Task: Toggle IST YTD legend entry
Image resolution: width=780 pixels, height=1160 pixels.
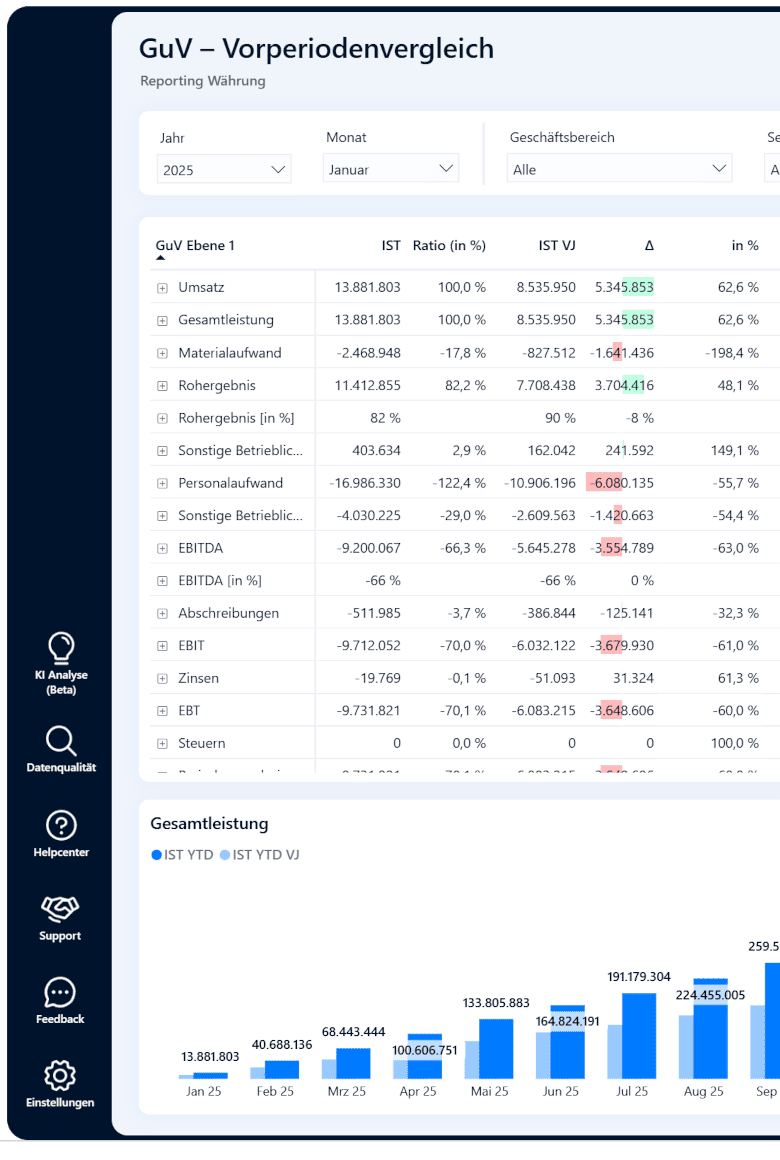Action: (x=182, y=854)
